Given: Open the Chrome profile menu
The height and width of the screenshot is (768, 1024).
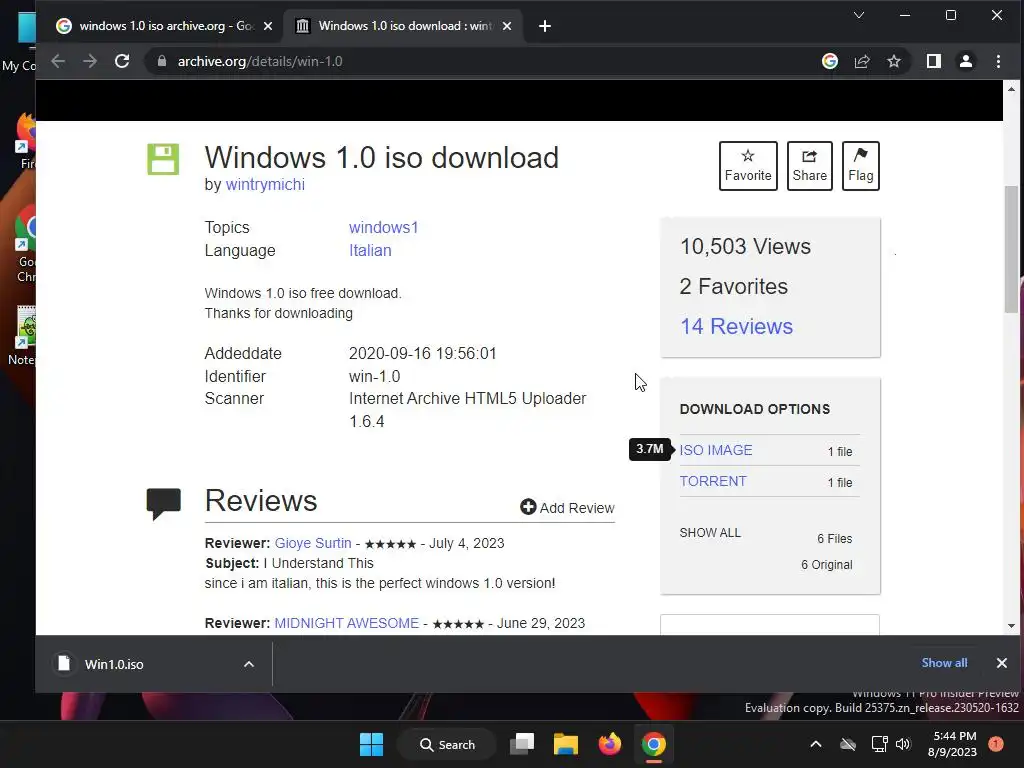Looking at the screenshot, I should coord(966,61).
